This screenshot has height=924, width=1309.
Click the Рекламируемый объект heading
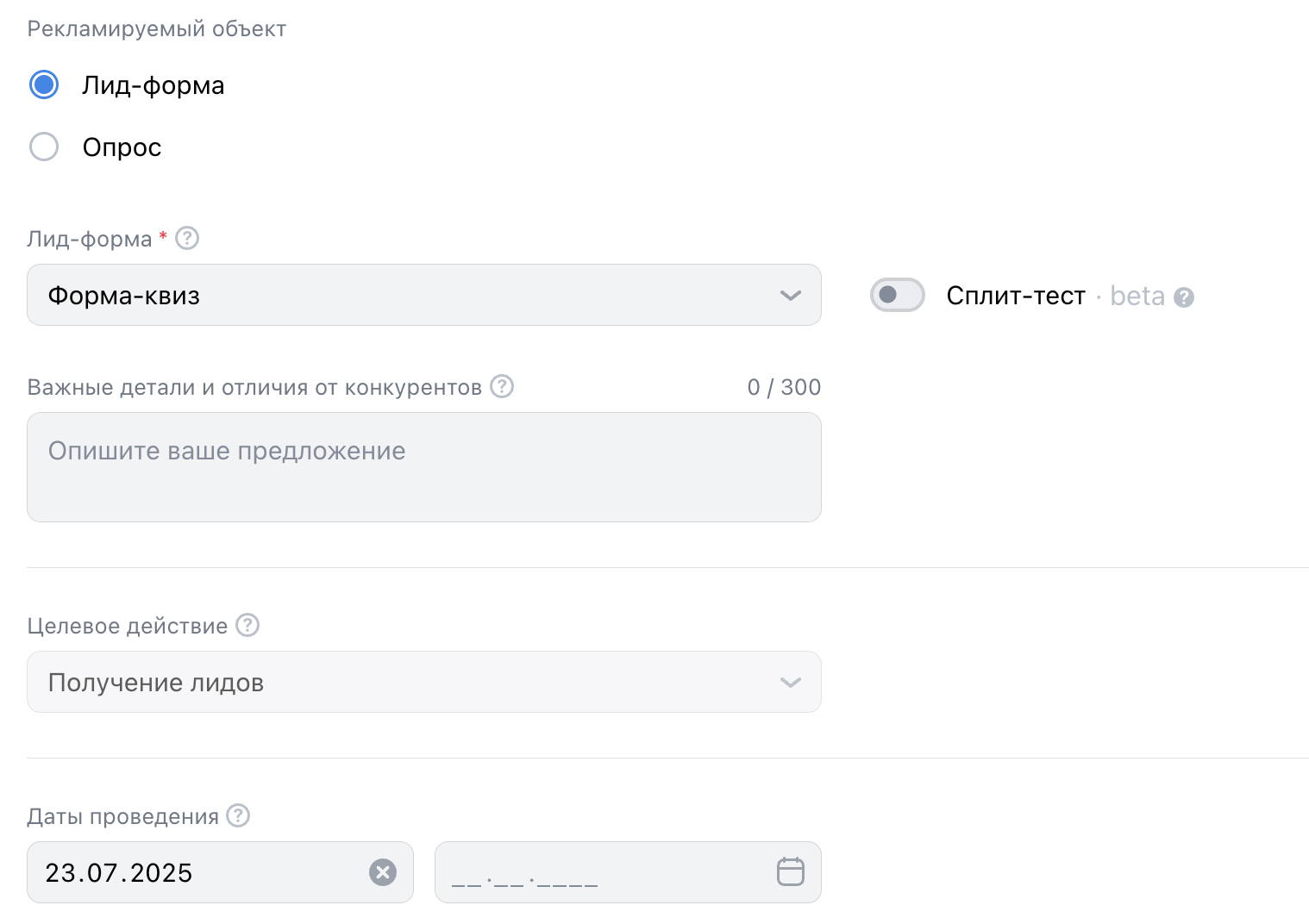click(x=157, y=28)
